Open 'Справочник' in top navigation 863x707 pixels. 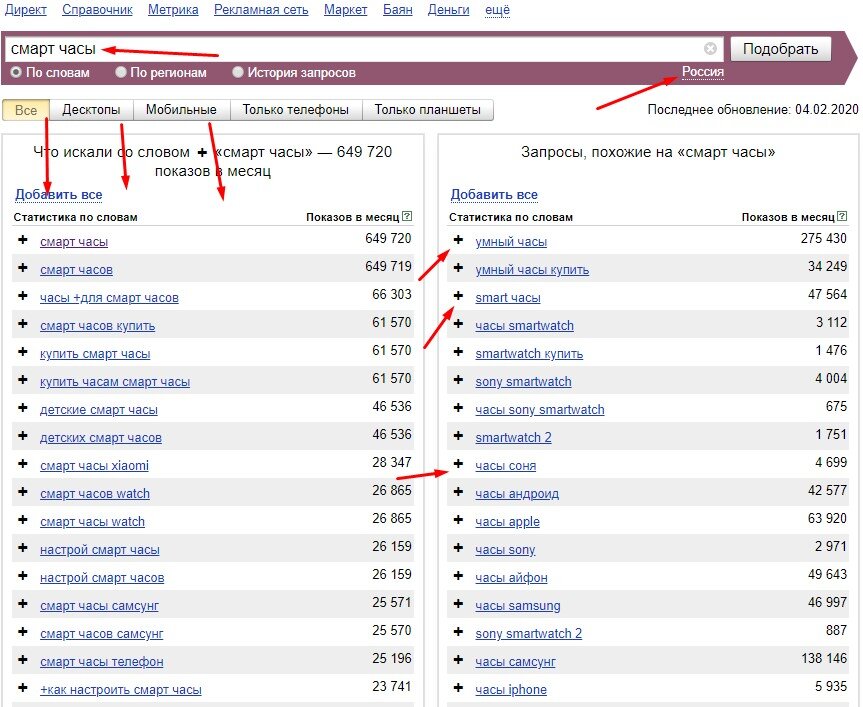tap(97, 10)
